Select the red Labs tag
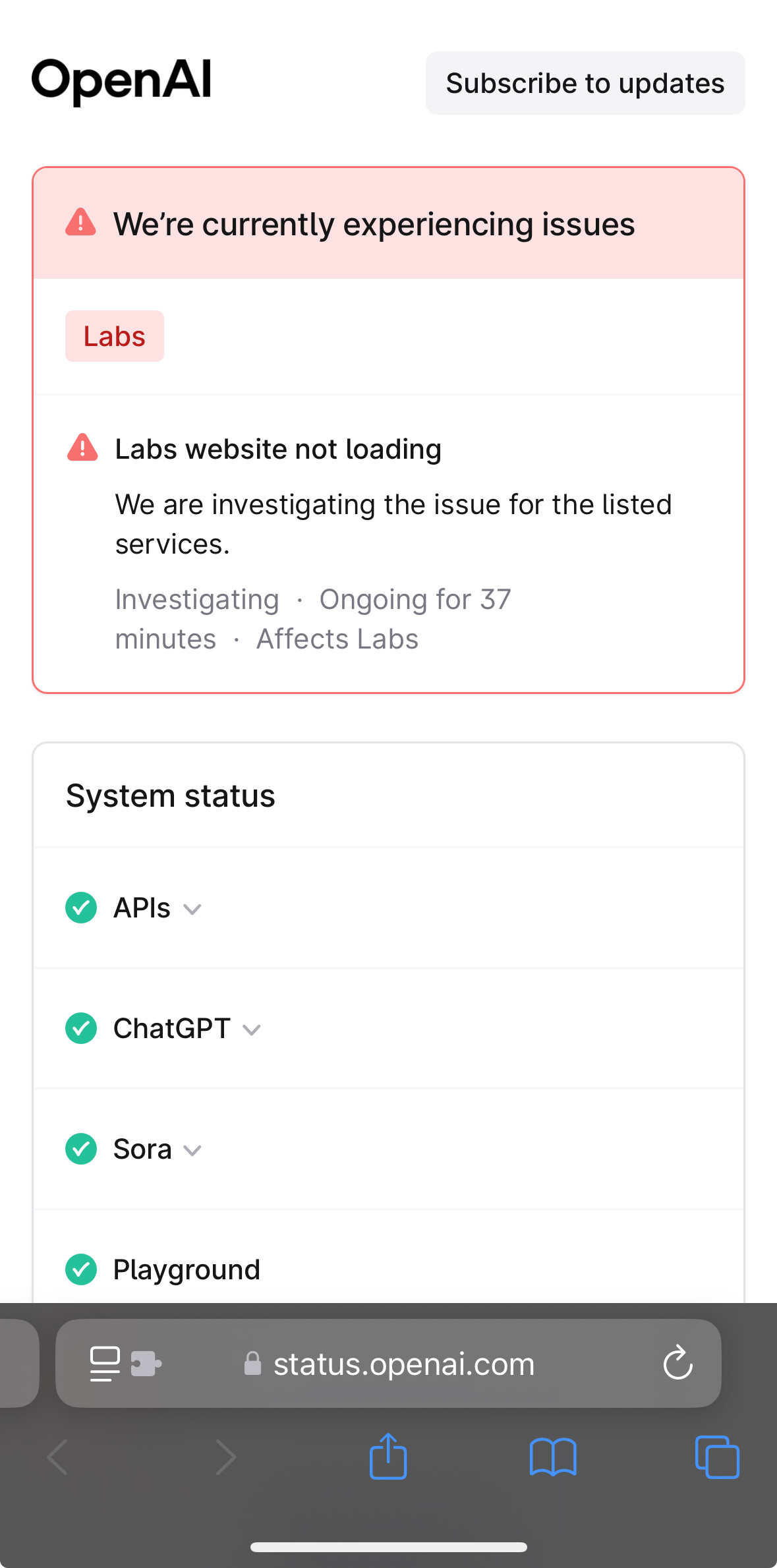 [x=115, y=336]
